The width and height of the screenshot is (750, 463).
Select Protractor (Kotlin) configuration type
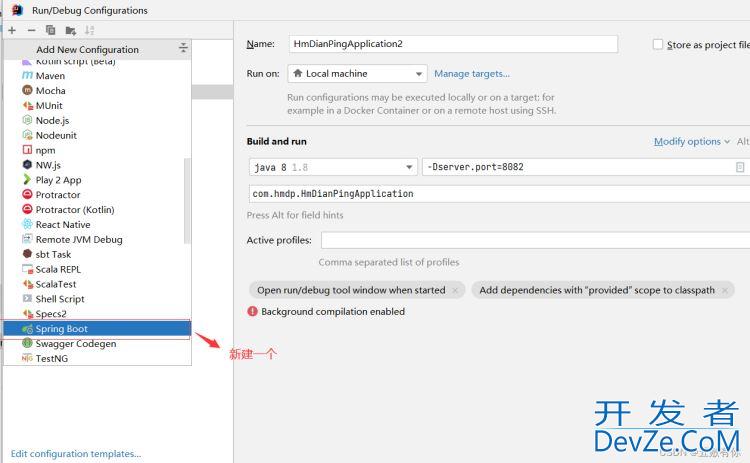[x=97, y=209]
